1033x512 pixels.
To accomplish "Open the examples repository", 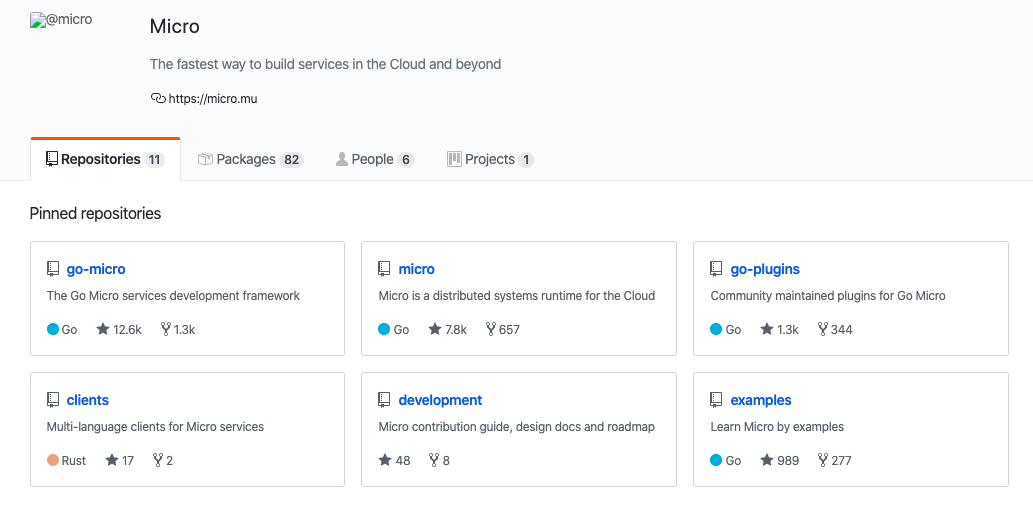I will (760, 400).
